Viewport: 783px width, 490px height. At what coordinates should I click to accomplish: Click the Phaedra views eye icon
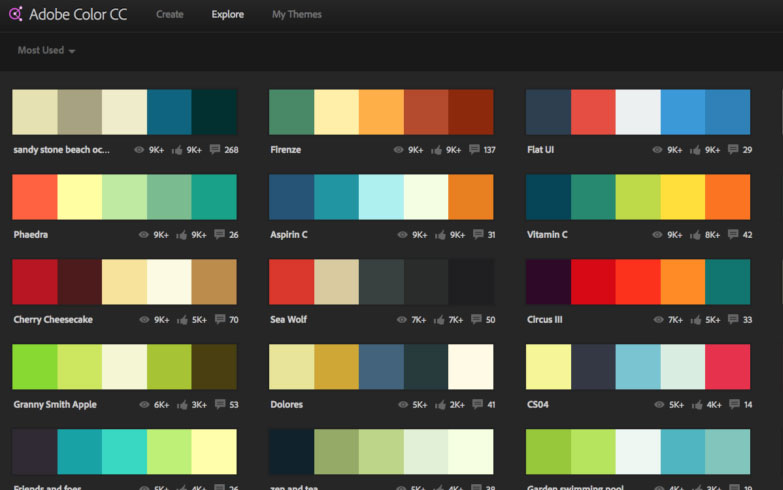(144, 234)
